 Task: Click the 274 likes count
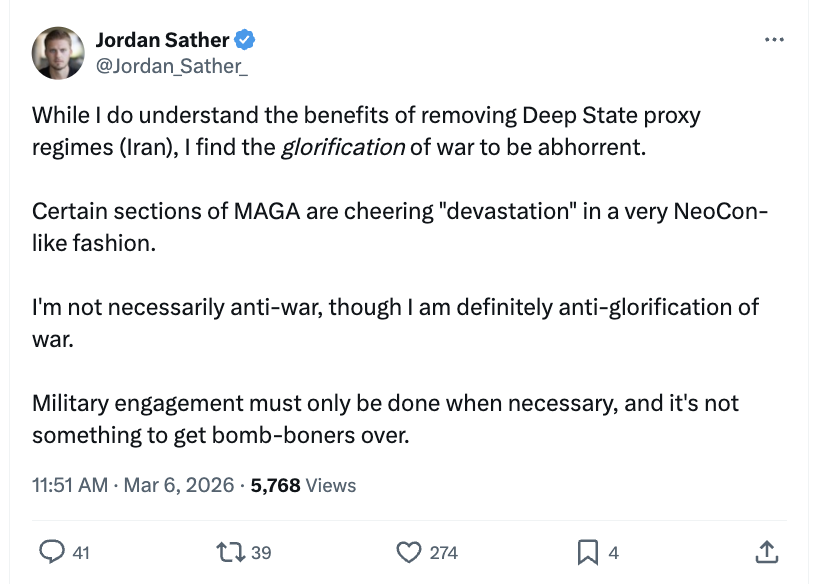(x=443, y=552)
